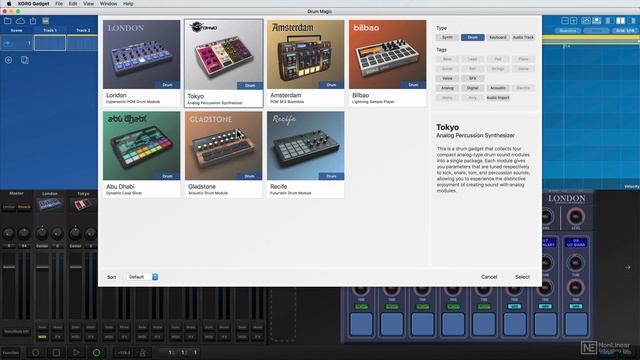Toggle the Acoustic tag filter

coord(498,88)
